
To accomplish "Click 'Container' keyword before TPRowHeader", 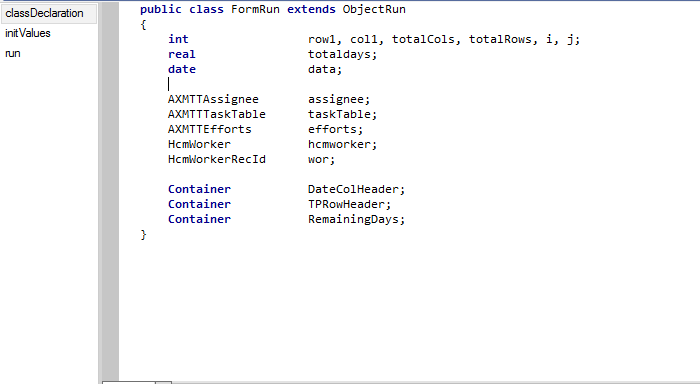I will coord(199,205).
